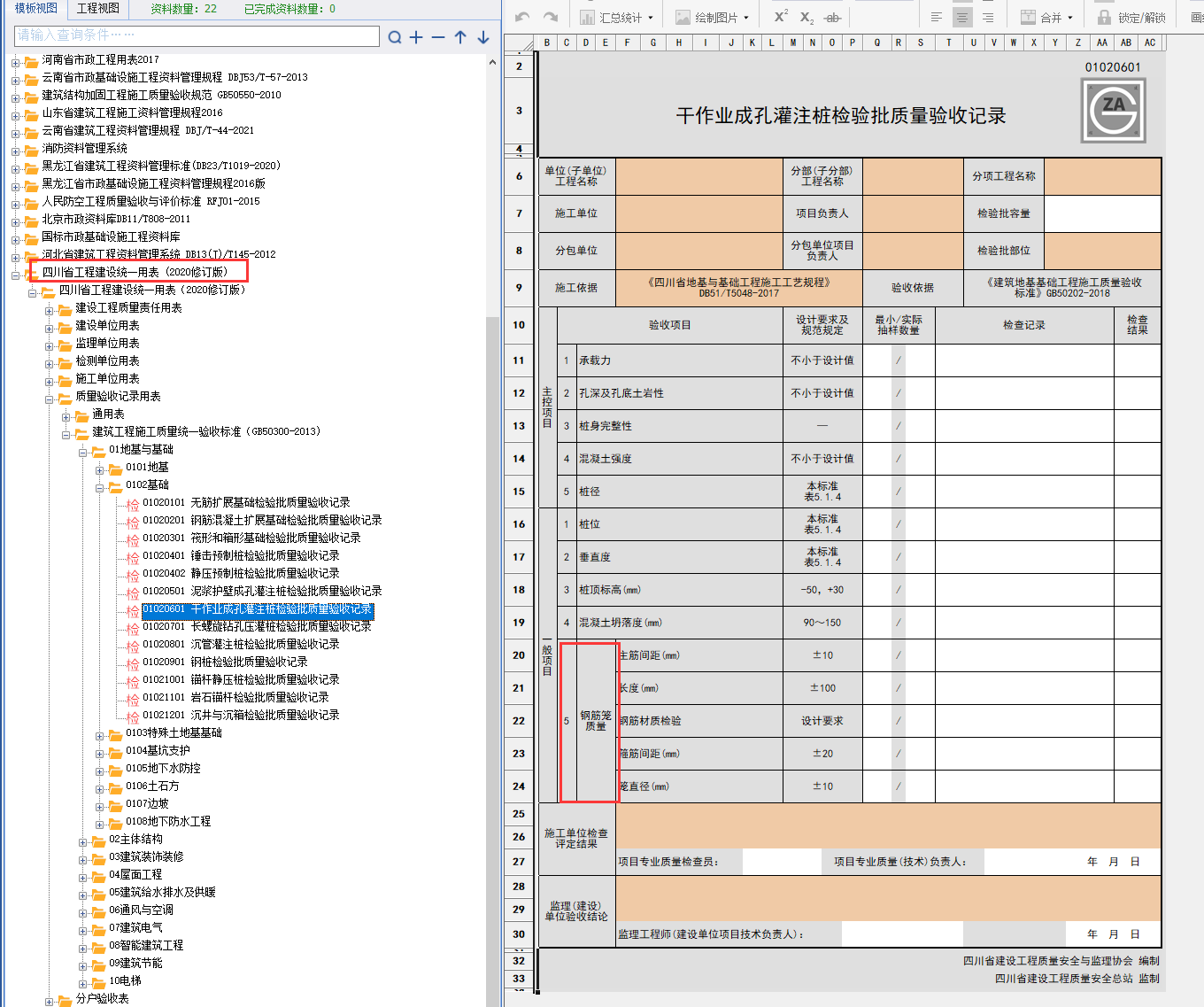Open the 汇总统计 summary tool
This screenshot has width=1204, height=1007.
[611, 18]
